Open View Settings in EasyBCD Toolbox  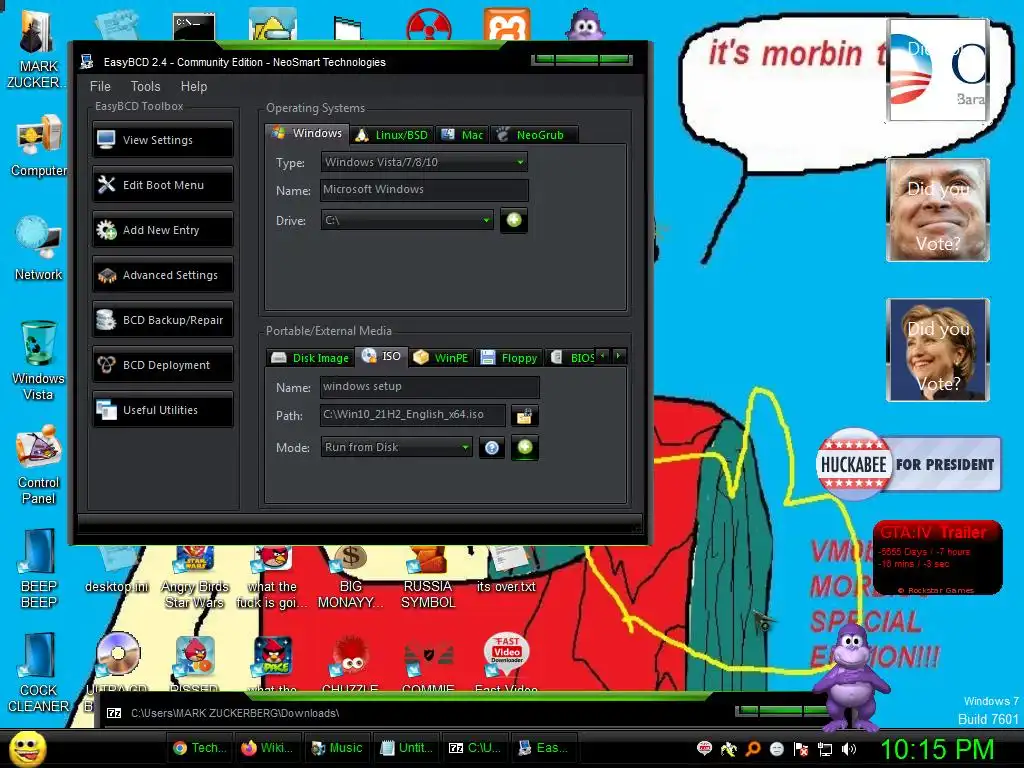163,140
